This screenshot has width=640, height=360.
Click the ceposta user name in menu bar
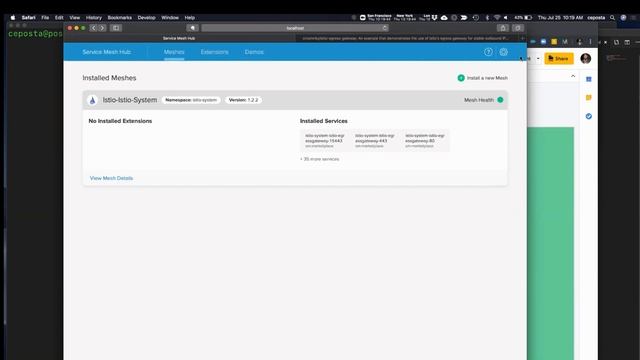[596, 18]
